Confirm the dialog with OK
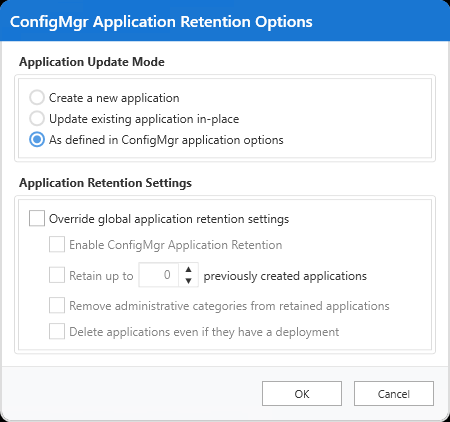 302,394
